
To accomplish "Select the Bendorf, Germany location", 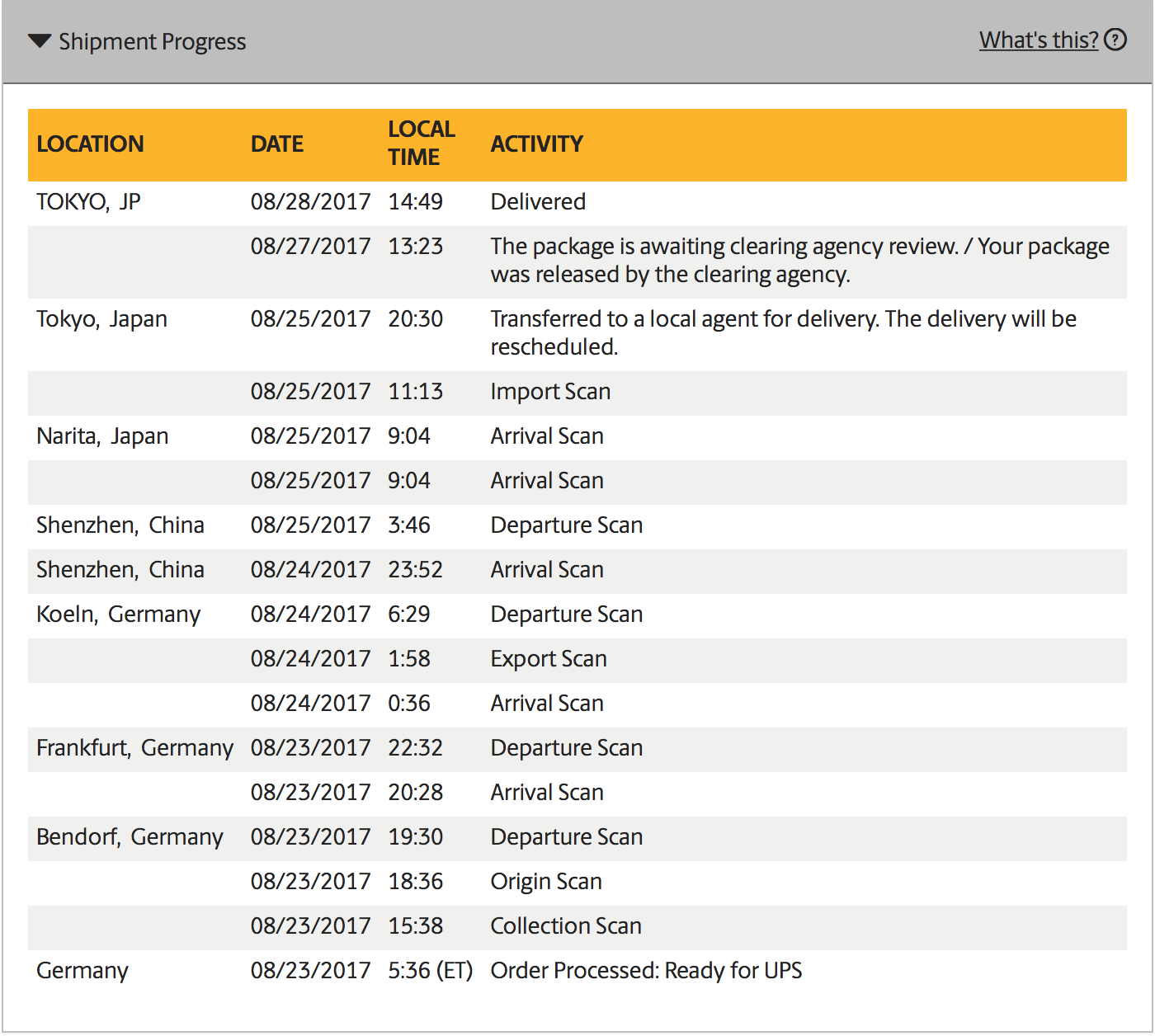I will [x=130, y=836].
